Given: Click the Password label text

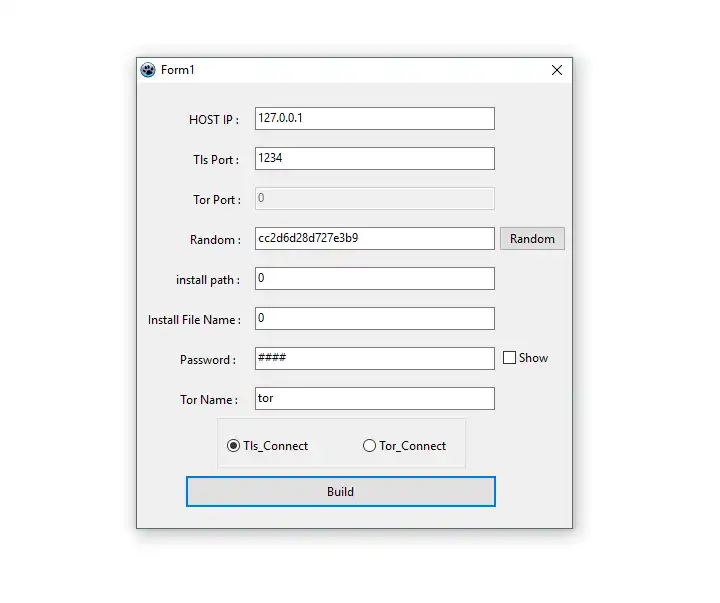Looking at the screenshot, I should [x=208, y=360].
